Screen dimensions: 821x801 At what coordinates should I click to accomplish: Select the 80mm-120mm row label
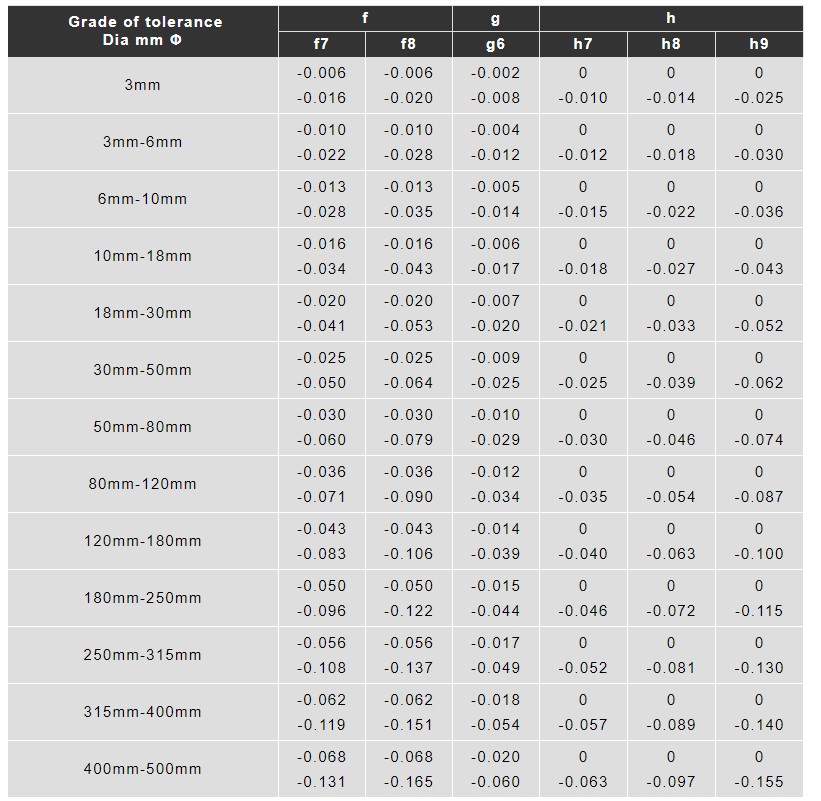[x=143, y=484]
